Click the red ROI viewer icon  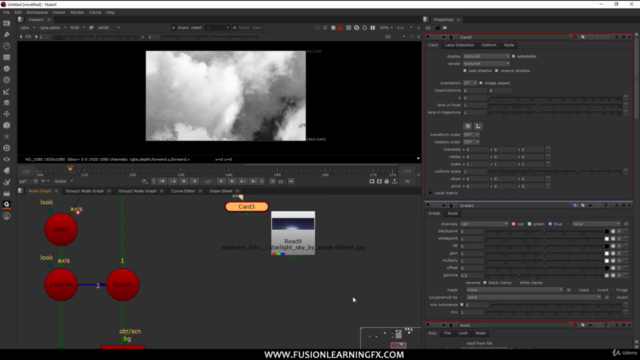pyautogui.click(x=341, y=28)
